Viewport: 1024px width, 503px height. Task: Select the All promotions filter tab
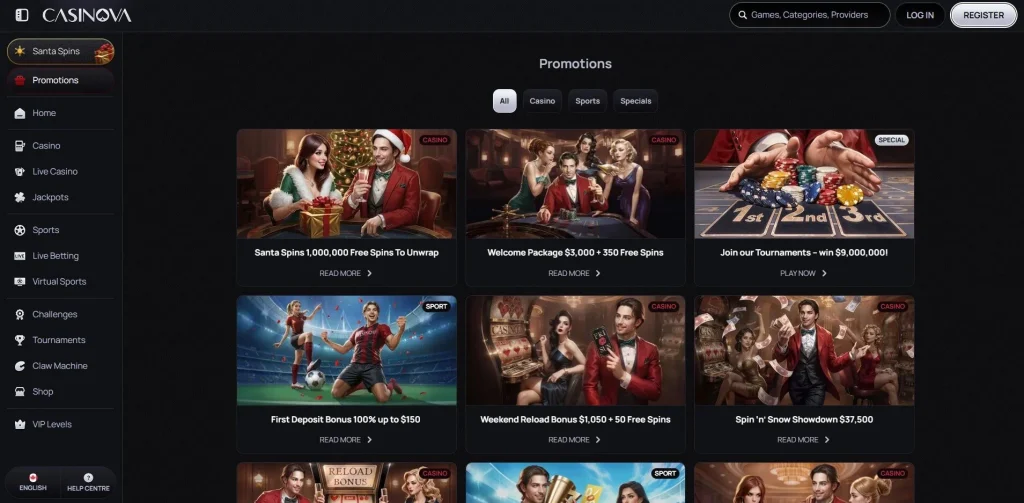point(504,101)
